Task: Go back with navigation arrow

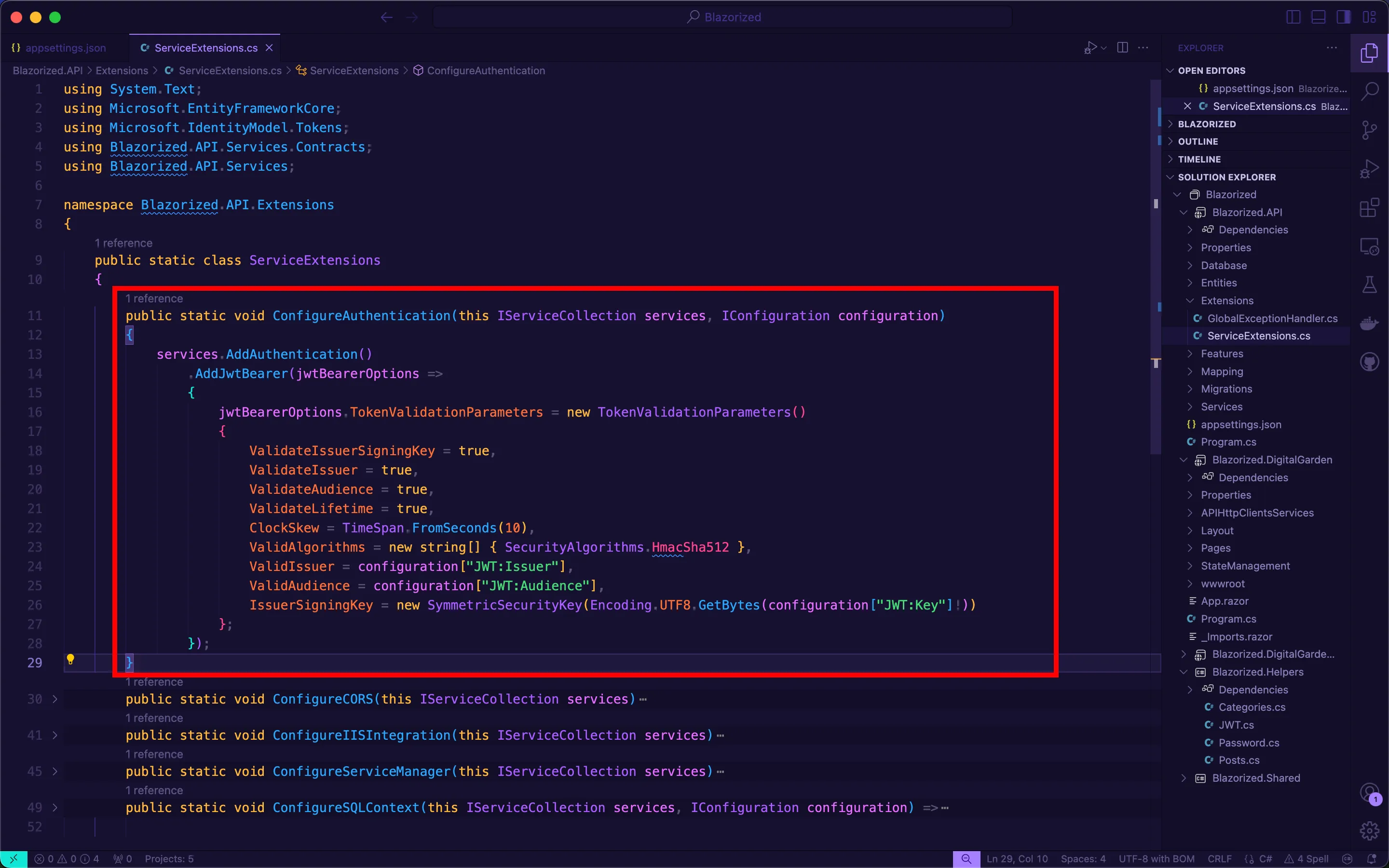Action: (x=386, y=17)
